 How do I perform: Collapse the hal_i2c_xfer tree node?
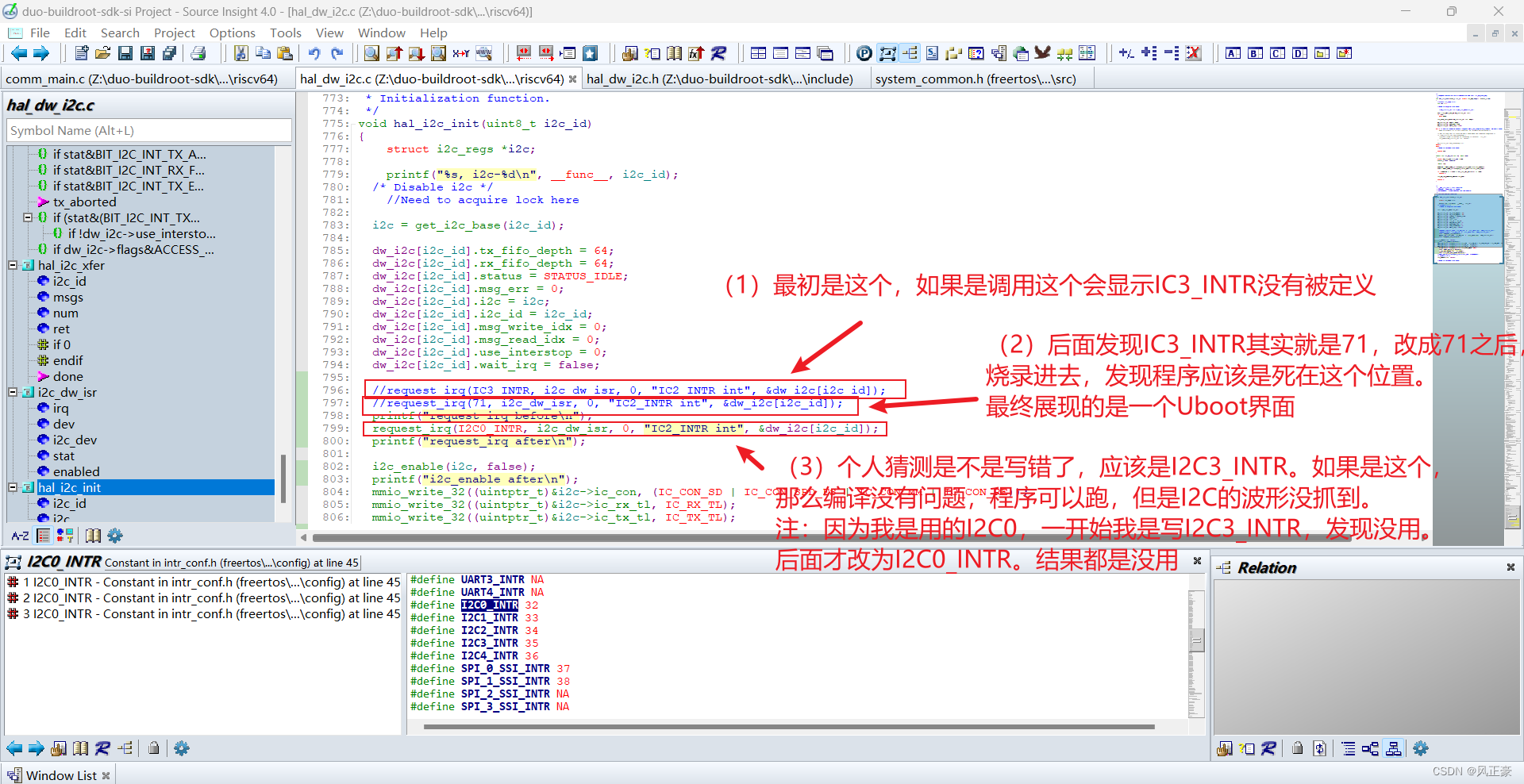click(x=13, y=265)
